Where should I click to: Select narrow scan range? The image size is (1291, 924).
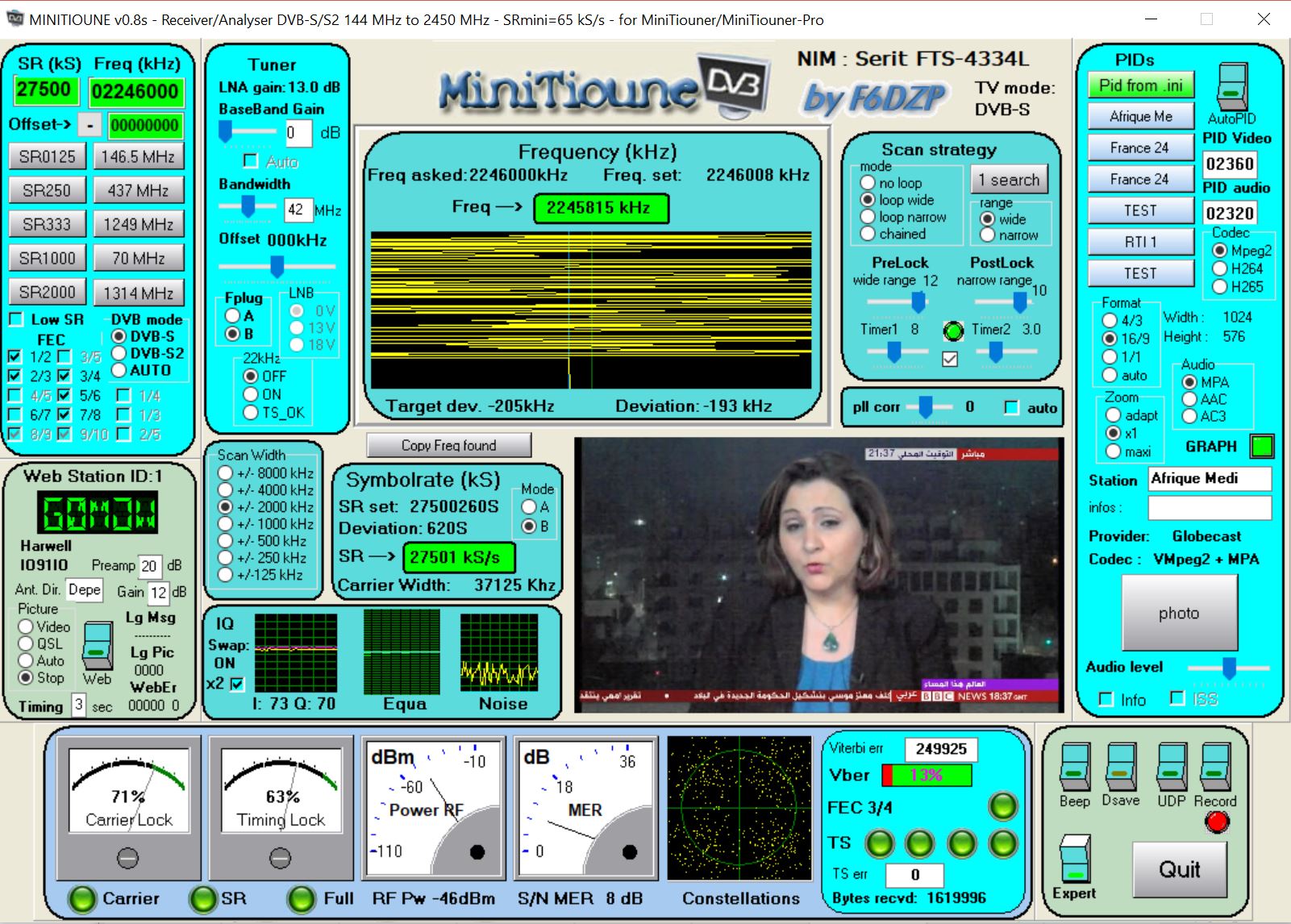point(988,235)
